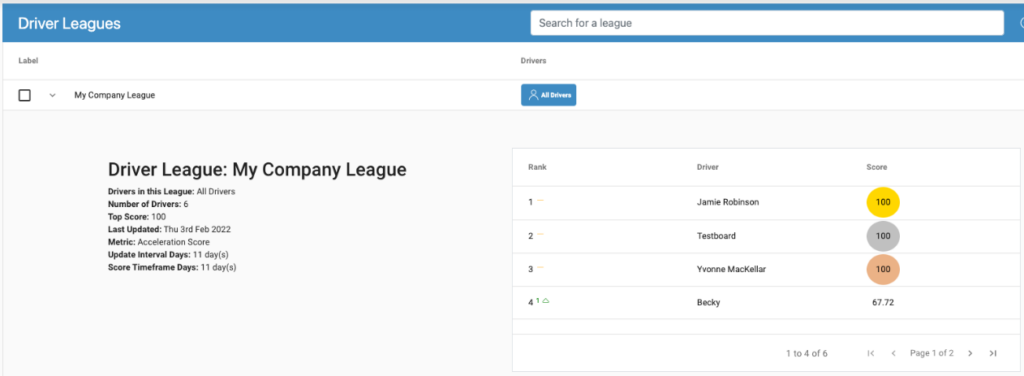Click the 1 to 4 of 6 text
The image size is (1024, 376).
807,353
